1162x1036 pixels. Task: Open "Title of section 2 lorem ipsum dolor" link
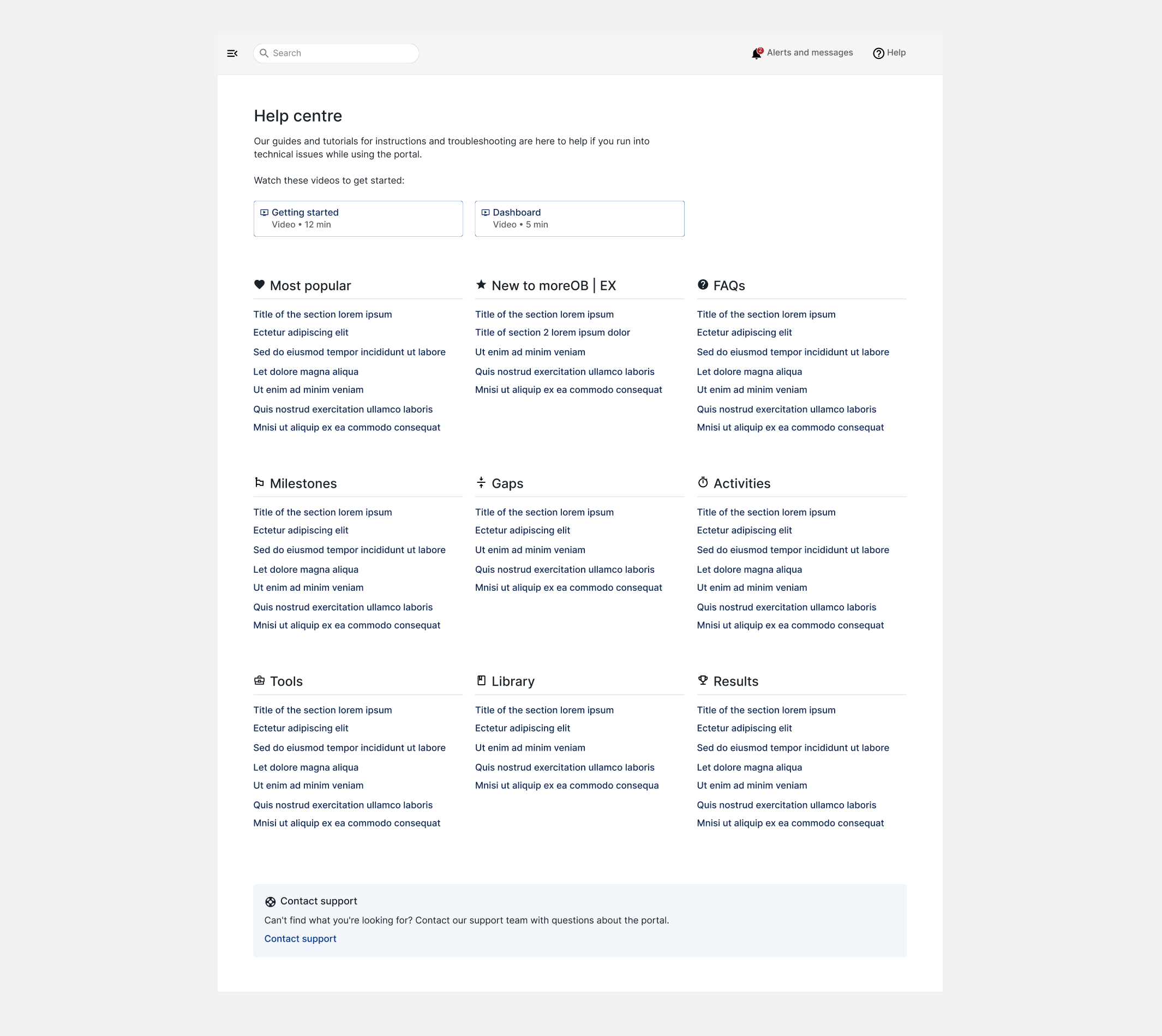552,332
